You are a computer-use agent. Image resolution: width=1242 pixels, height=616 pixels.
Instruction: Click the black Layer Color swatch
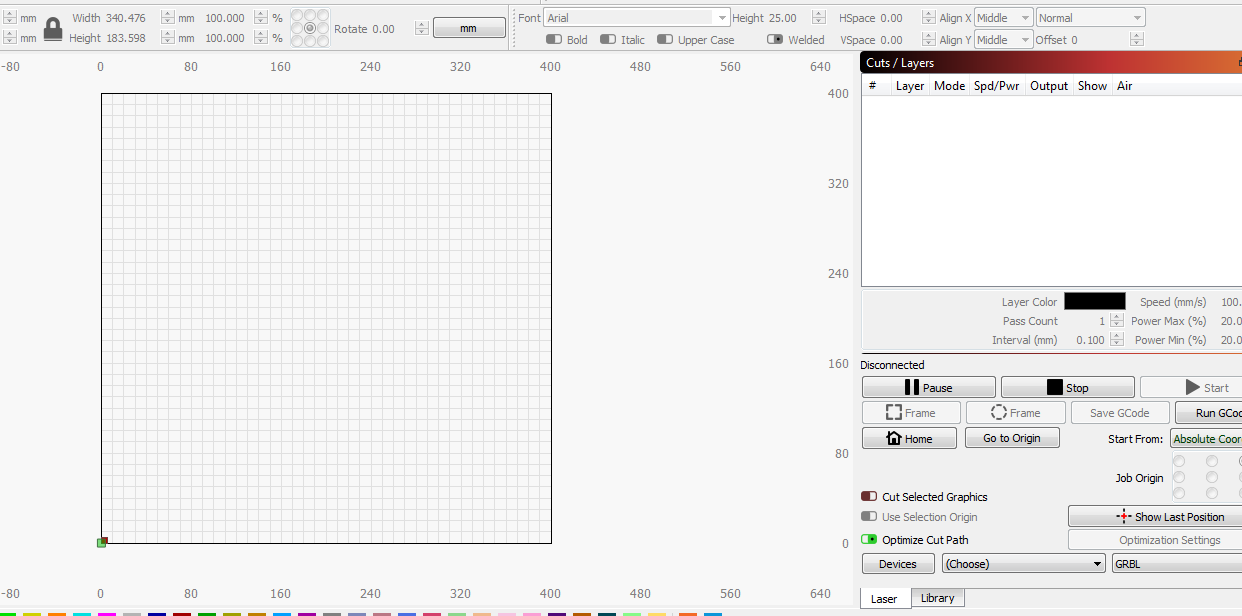pyautogui.click(x=1094, y=301)
